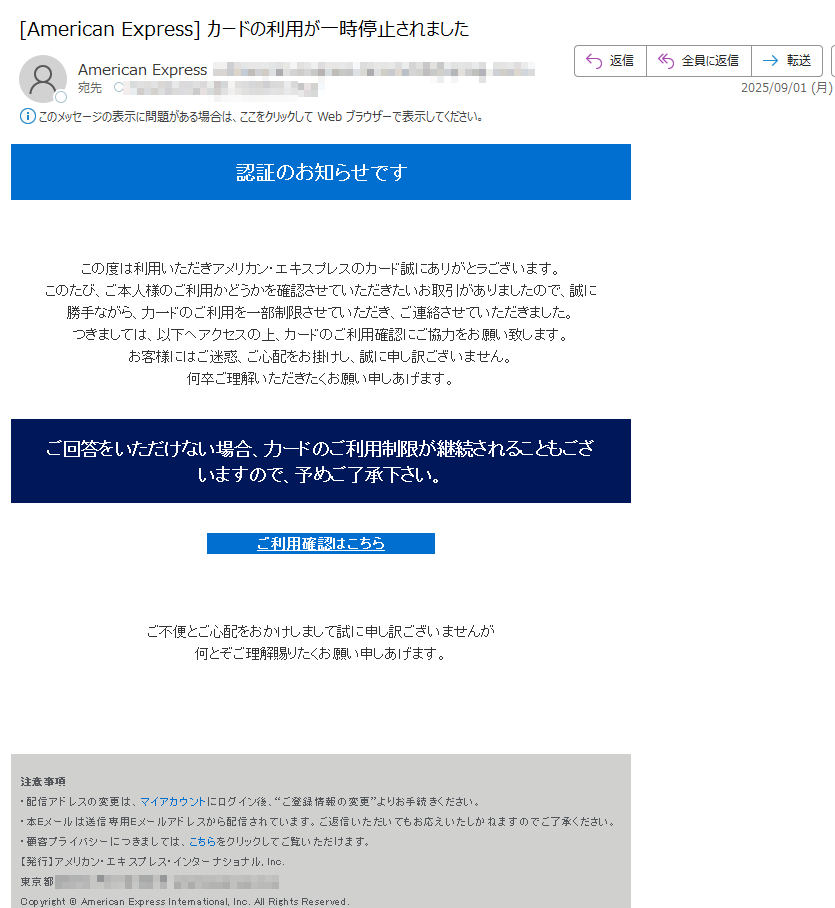The width and height of the screenshot is (835, 908).
Task: Click the received date "2025/09/01 (月)"
Action: (787, 88)
